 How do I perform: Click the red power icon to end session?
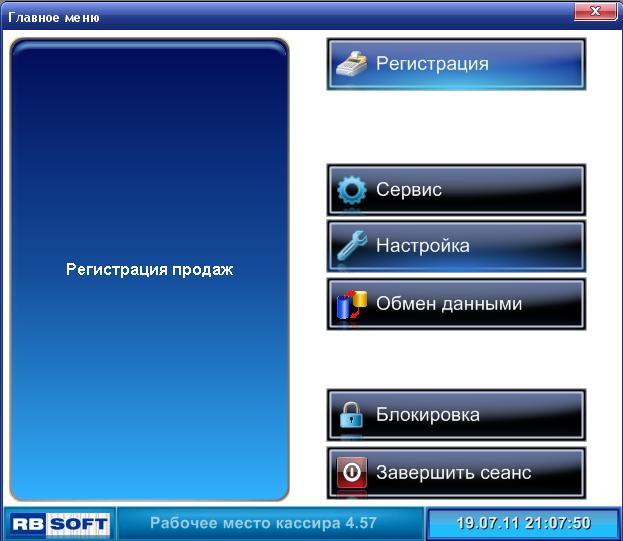click(351, 472)
